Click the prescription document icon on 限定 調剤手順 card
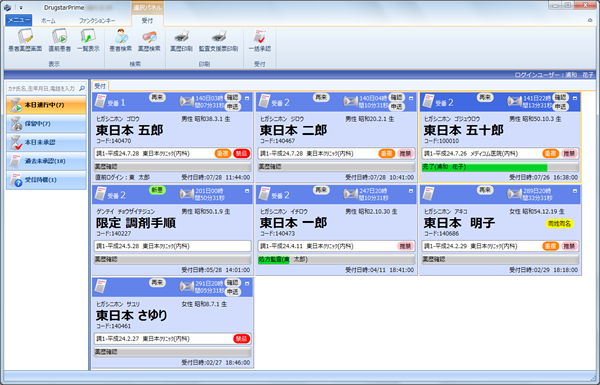Screen dimensions: 600x385 101,194
